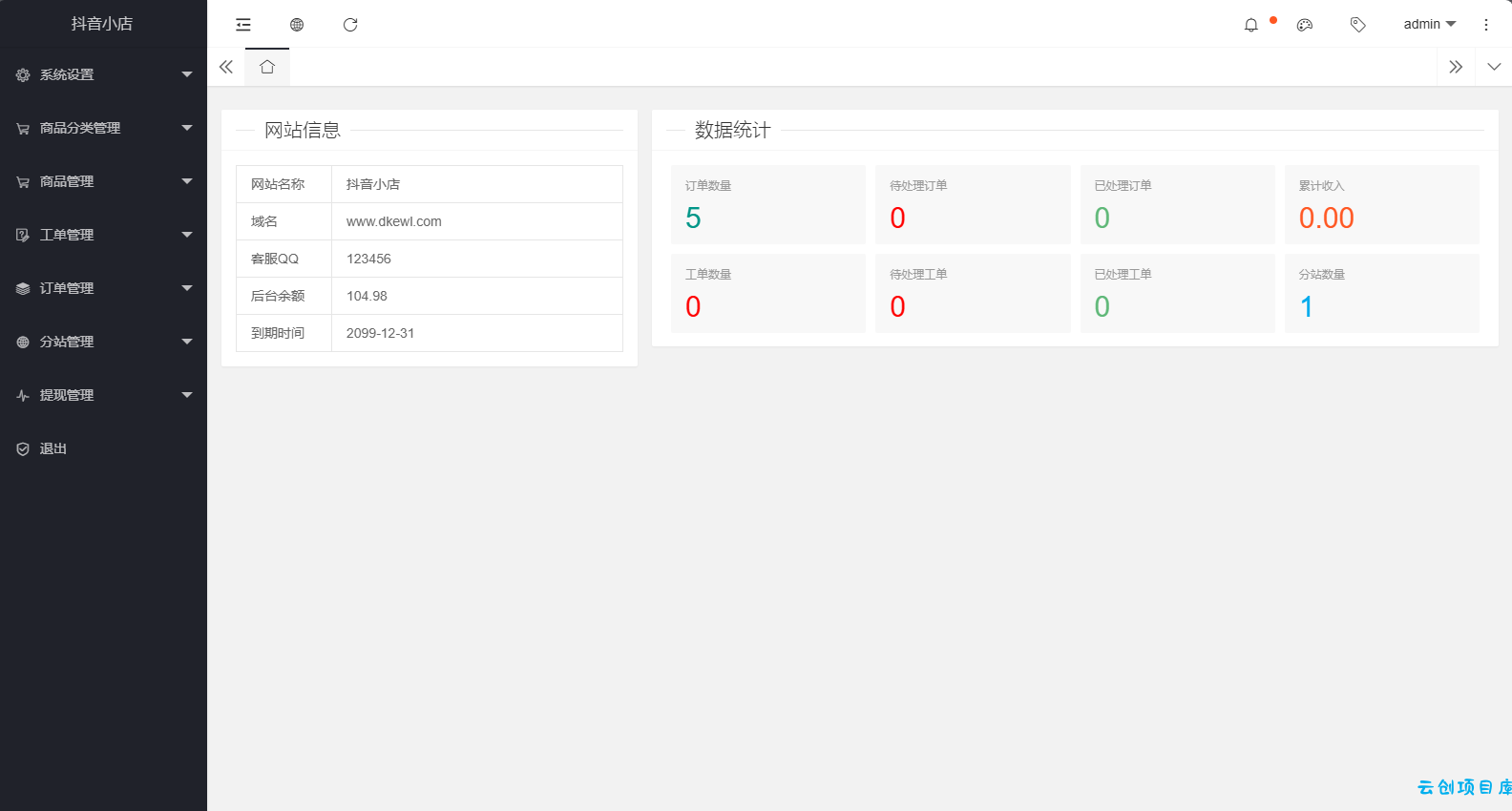The width and height of the screenshot is (1512, 811).
Task: Open the theme palette icon
Action: [1305, 25]
